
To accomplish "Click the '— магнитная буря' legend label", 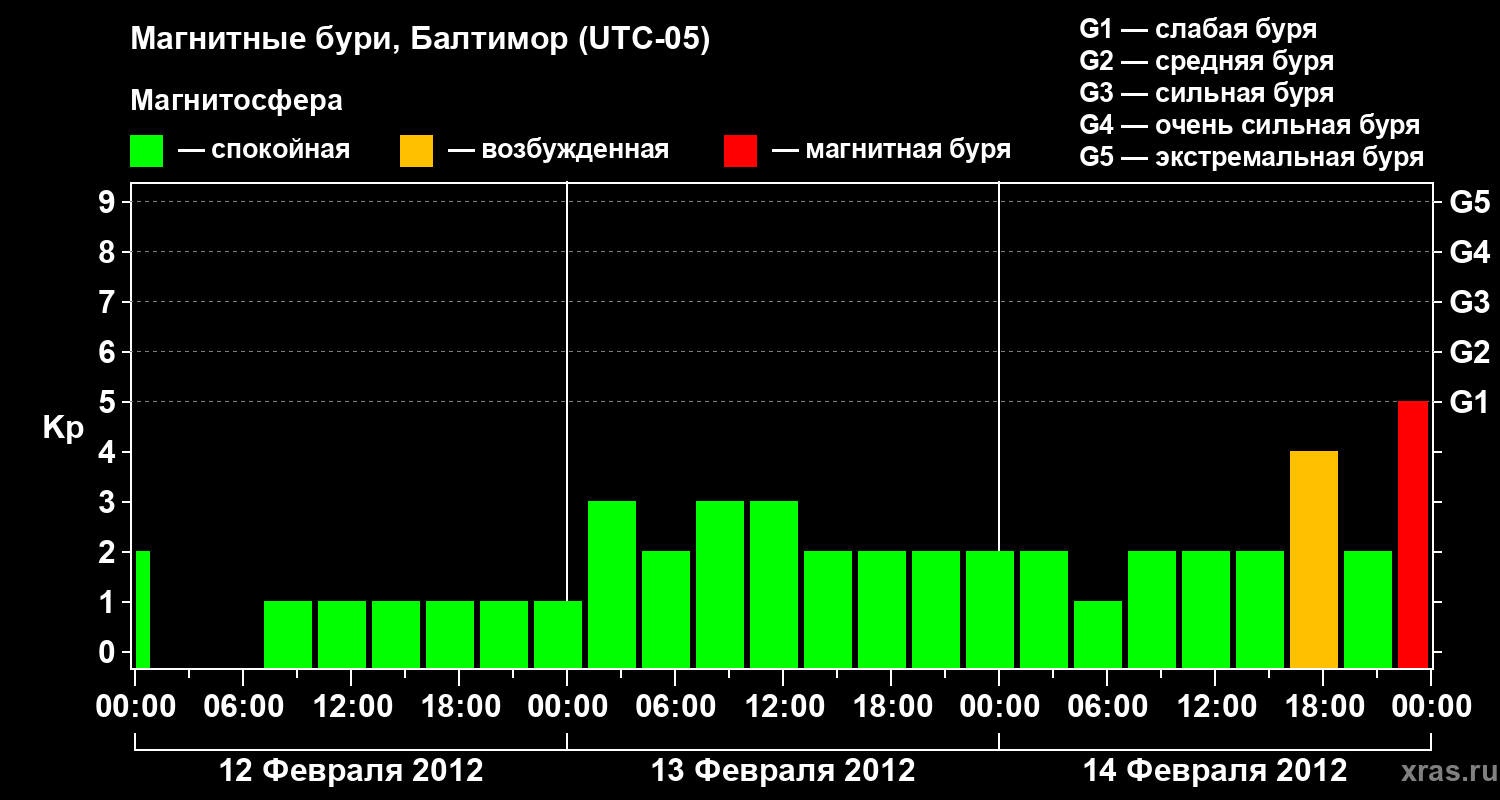I will [x=891, y=150].
